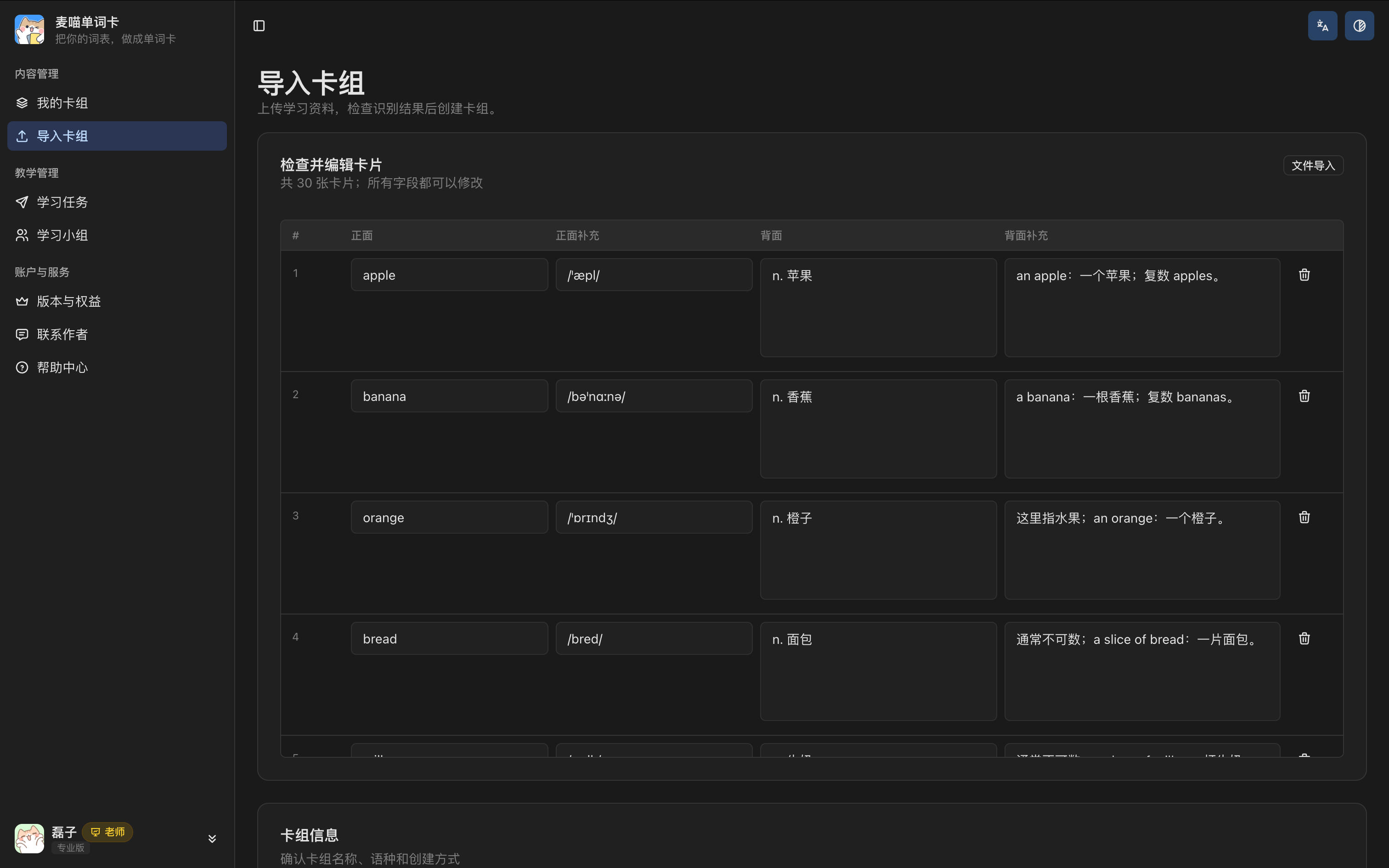The width and height of the screenshot is (1389, 868).
Task: Click the 专业版 plan label
Action: point(71,847)
